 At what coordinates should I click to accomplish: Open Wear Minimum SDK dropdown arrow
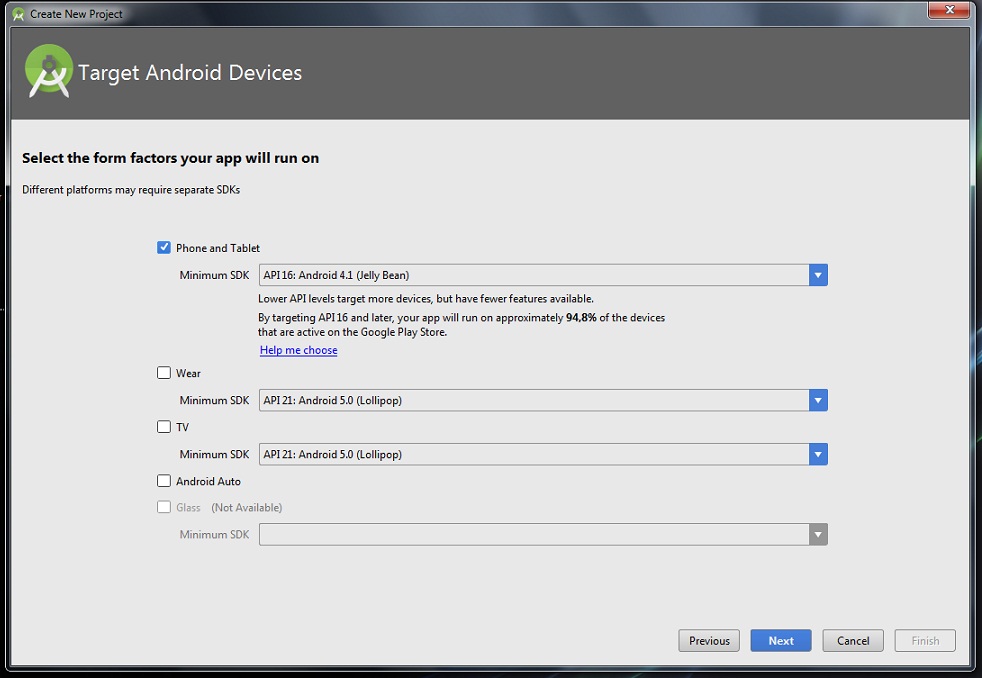[818, 400]
